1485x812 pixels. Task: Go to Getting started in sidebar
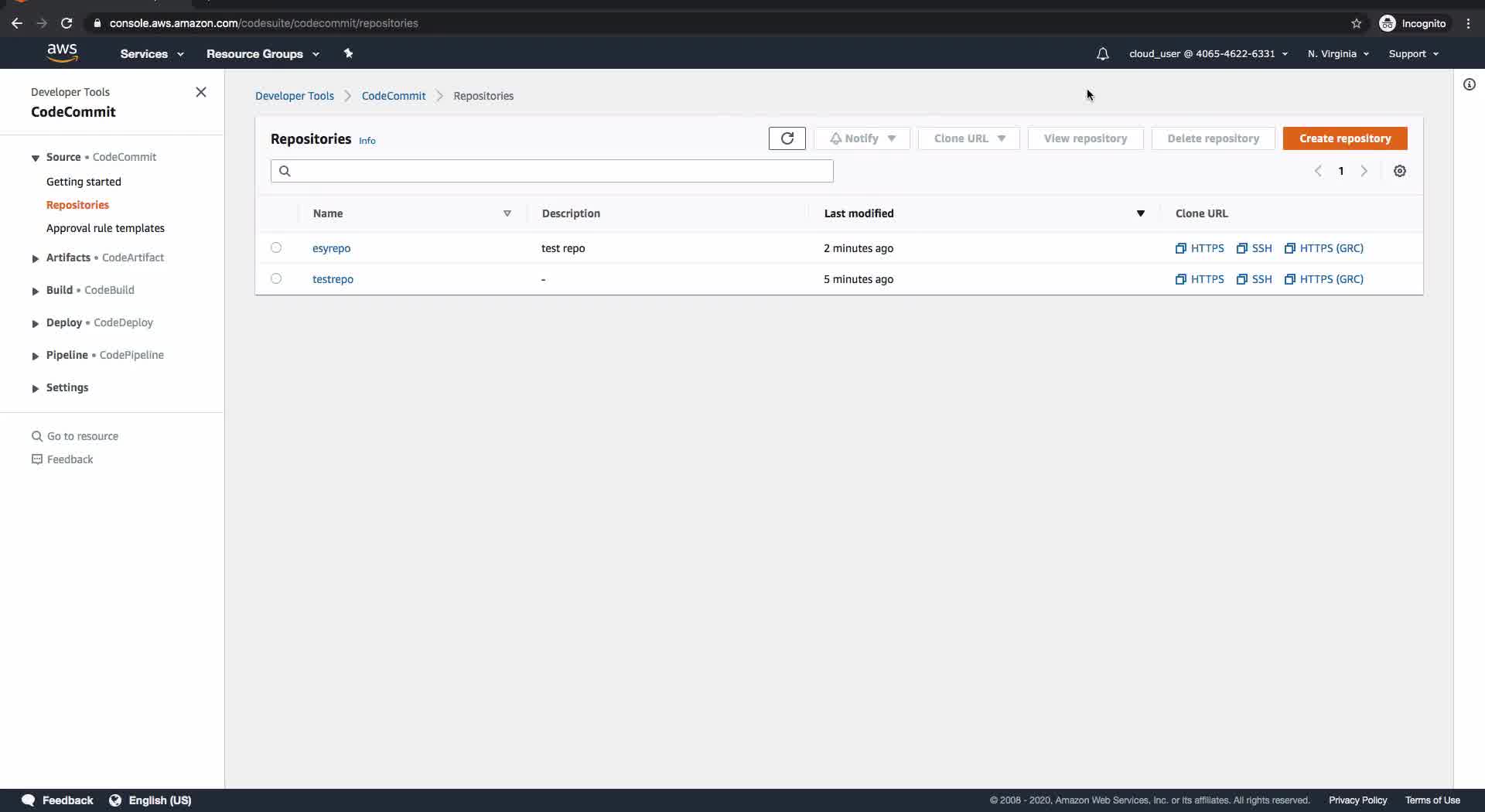click(x=84, y=182)
